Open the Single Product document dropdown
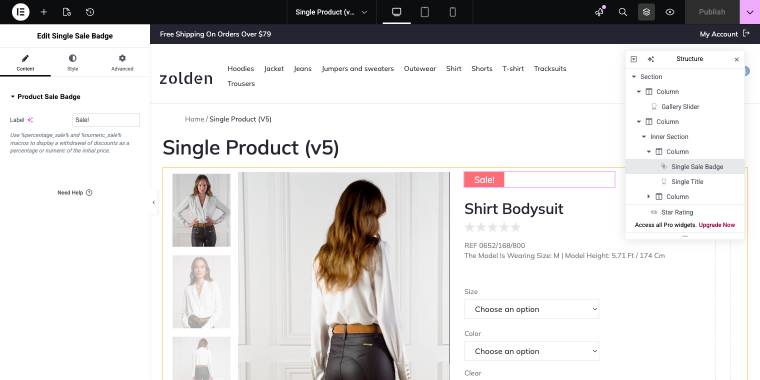The height and width of the screenshot is (380, 760). tap(332, 12)
